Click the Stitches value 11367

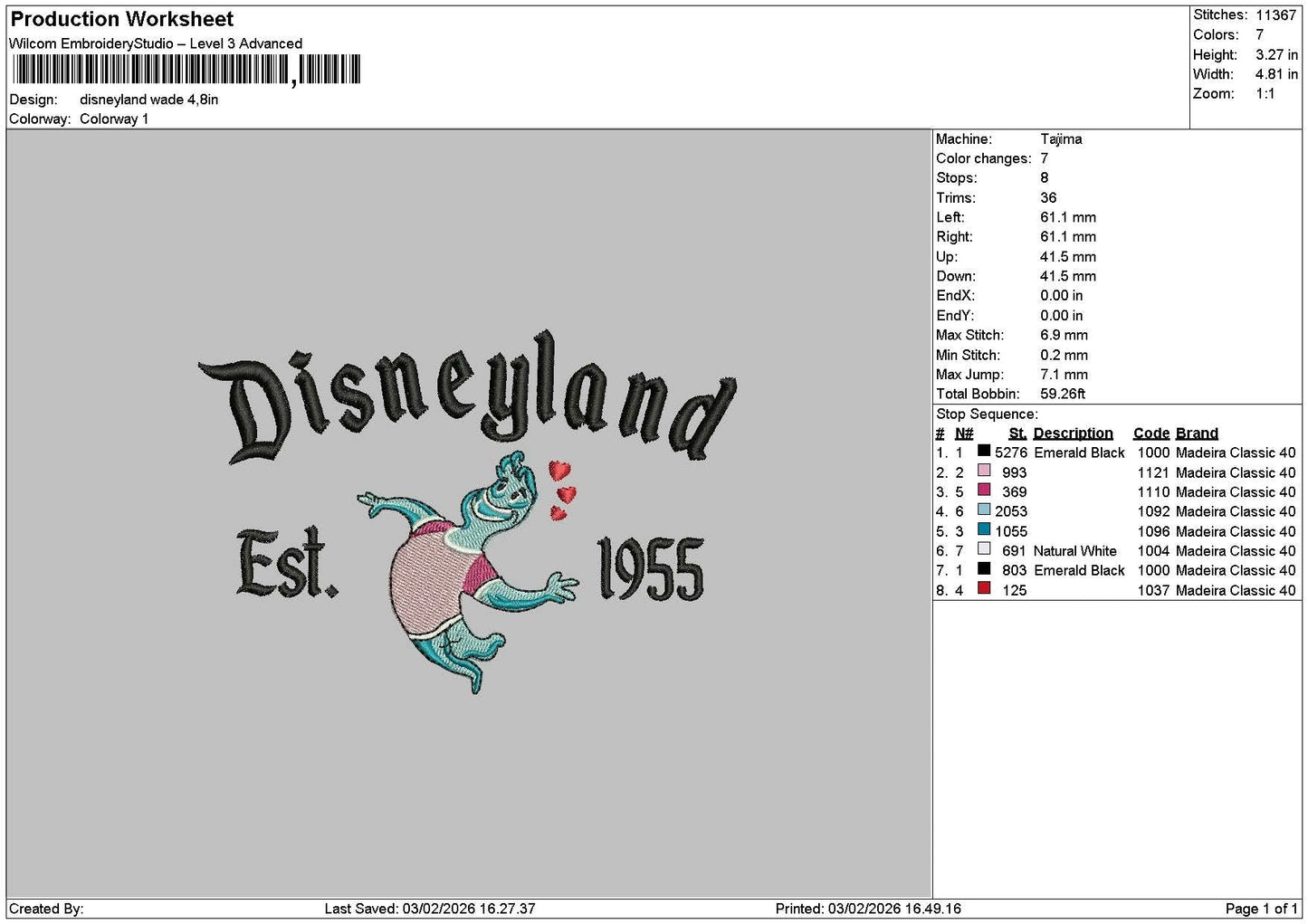click(1276, 15)
